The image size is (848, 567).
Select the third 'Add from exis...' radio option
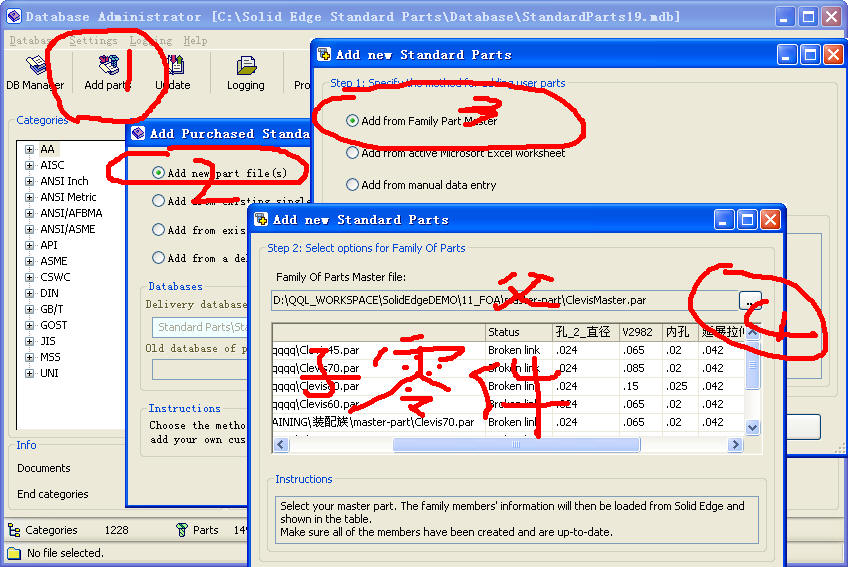158,229
